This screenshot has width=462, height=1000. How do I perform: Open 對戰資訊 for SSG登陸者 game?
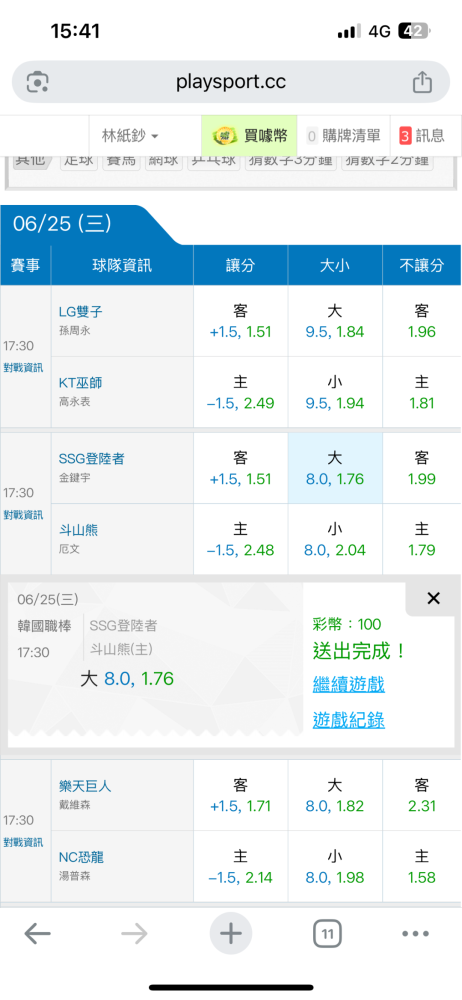pos(23,515)
